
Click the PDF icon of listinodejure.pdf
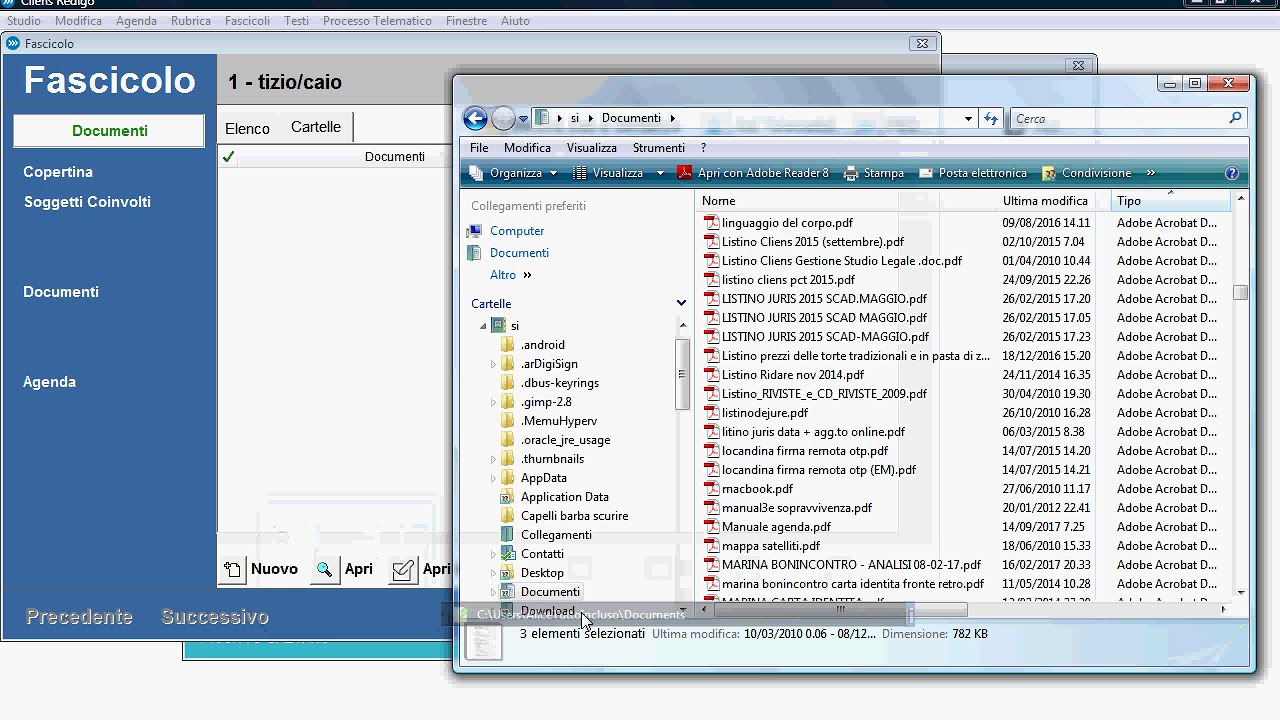(x=711, y=413)
